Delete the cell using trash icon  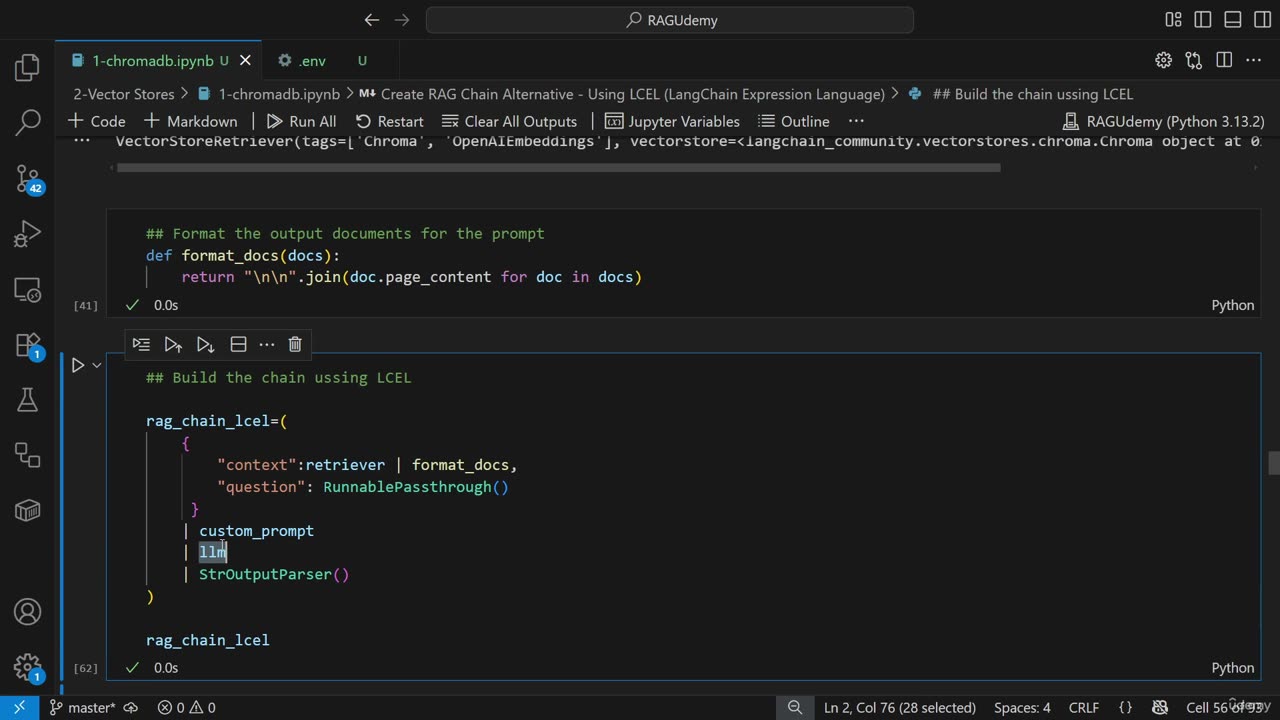tap(295, 344)
